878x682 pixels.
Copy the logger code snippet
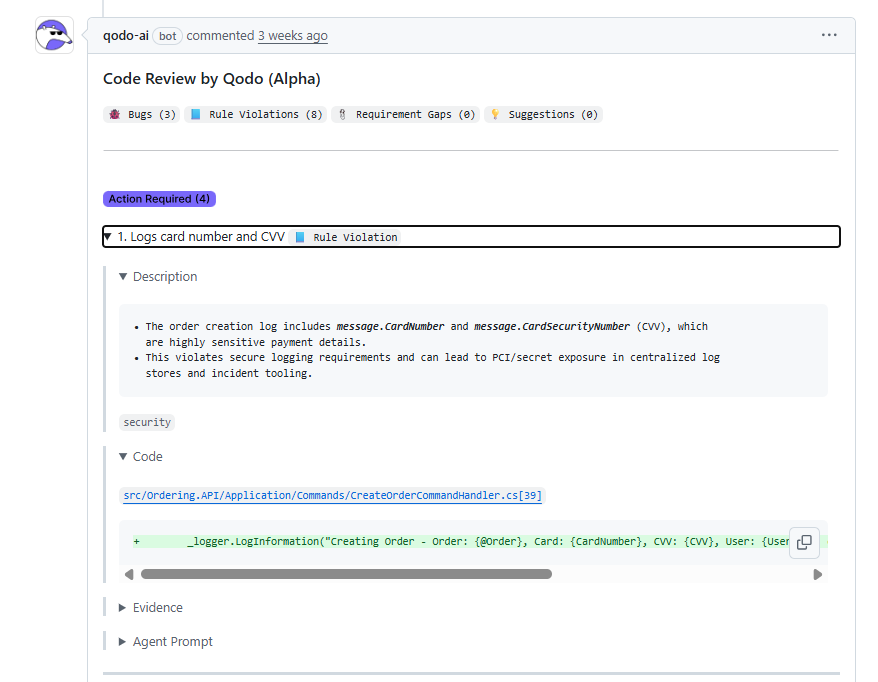click(x=804, y=542)
